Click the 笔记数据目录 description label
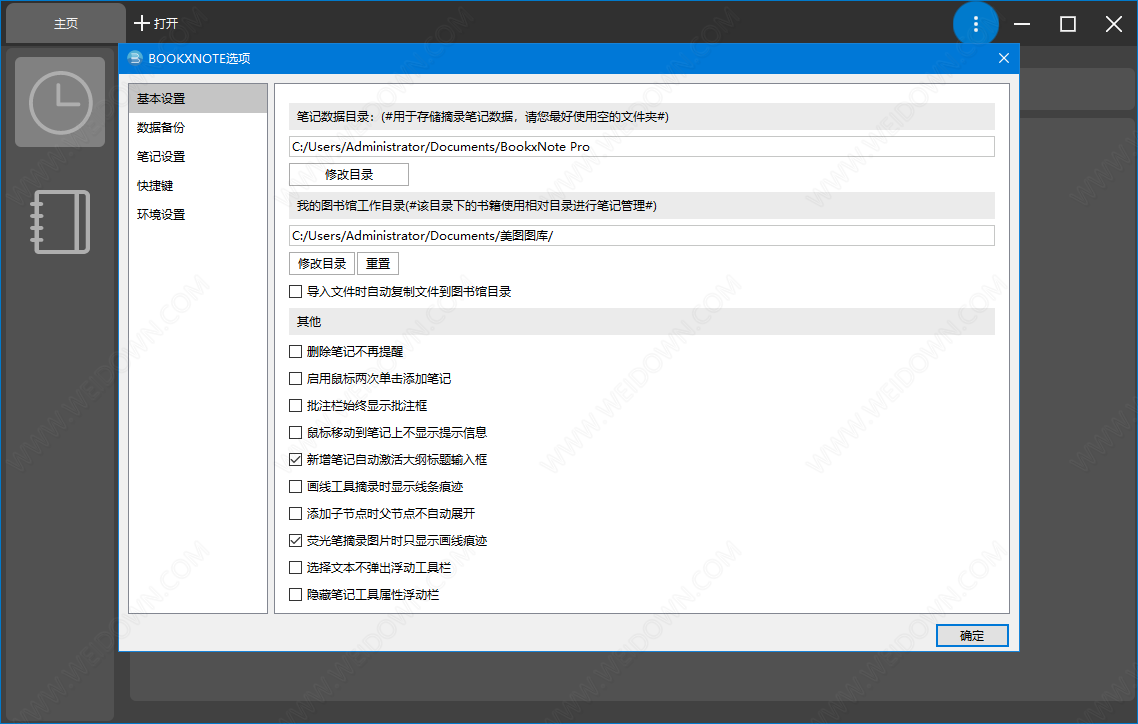Screen dimensions: 1138x724 pyautogui.click(x=642, y=117)
